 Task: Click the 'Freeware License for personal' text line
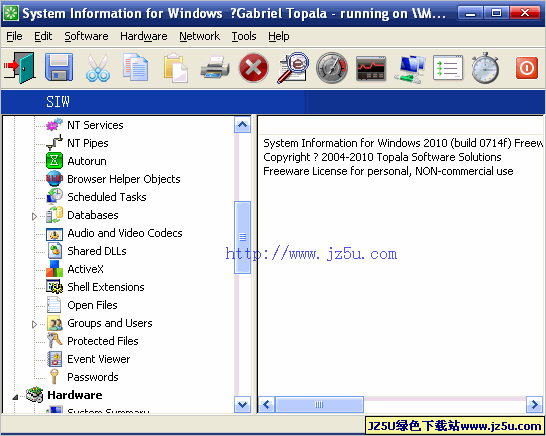coord(388,171)
